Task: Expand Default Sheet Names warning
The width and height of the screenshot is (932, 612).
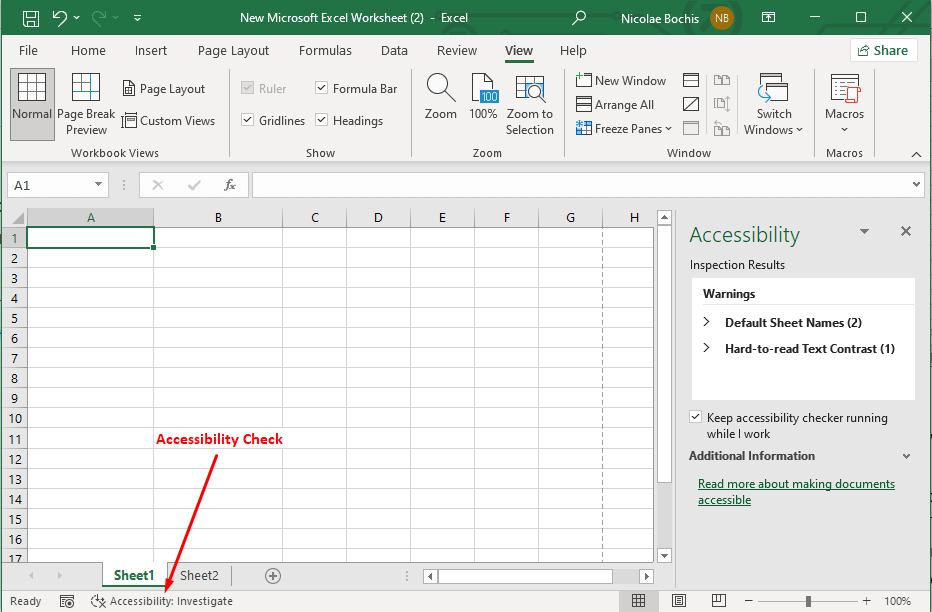Action: (707, 323)
